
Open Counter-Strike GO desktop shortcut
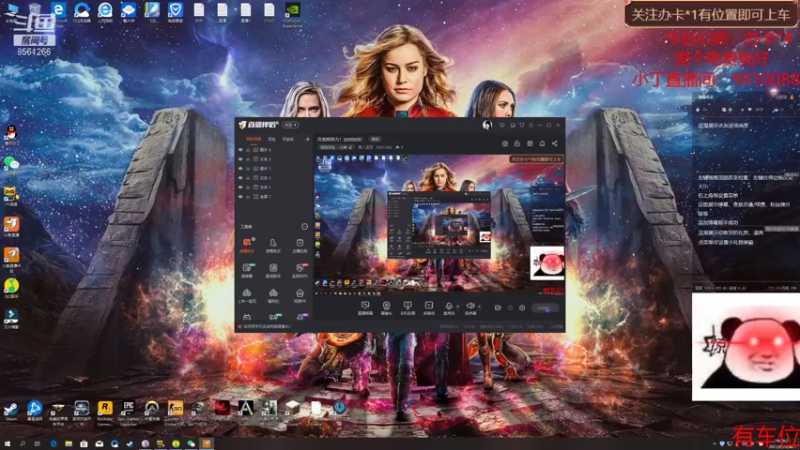175,412
